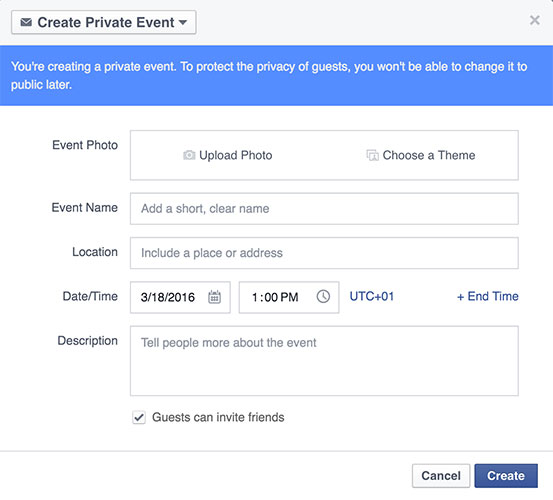This screenshot has width=553, height=500.
Task: Toggle Guests can invite friends checkbox
Action: coord(139,417)
